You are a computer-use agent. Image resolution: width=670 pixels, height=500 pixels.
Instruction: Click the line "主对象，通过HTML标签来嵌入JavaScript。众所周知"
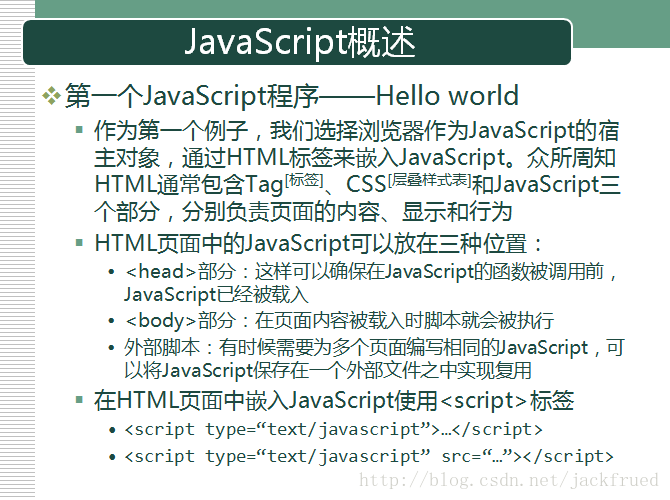355,158
